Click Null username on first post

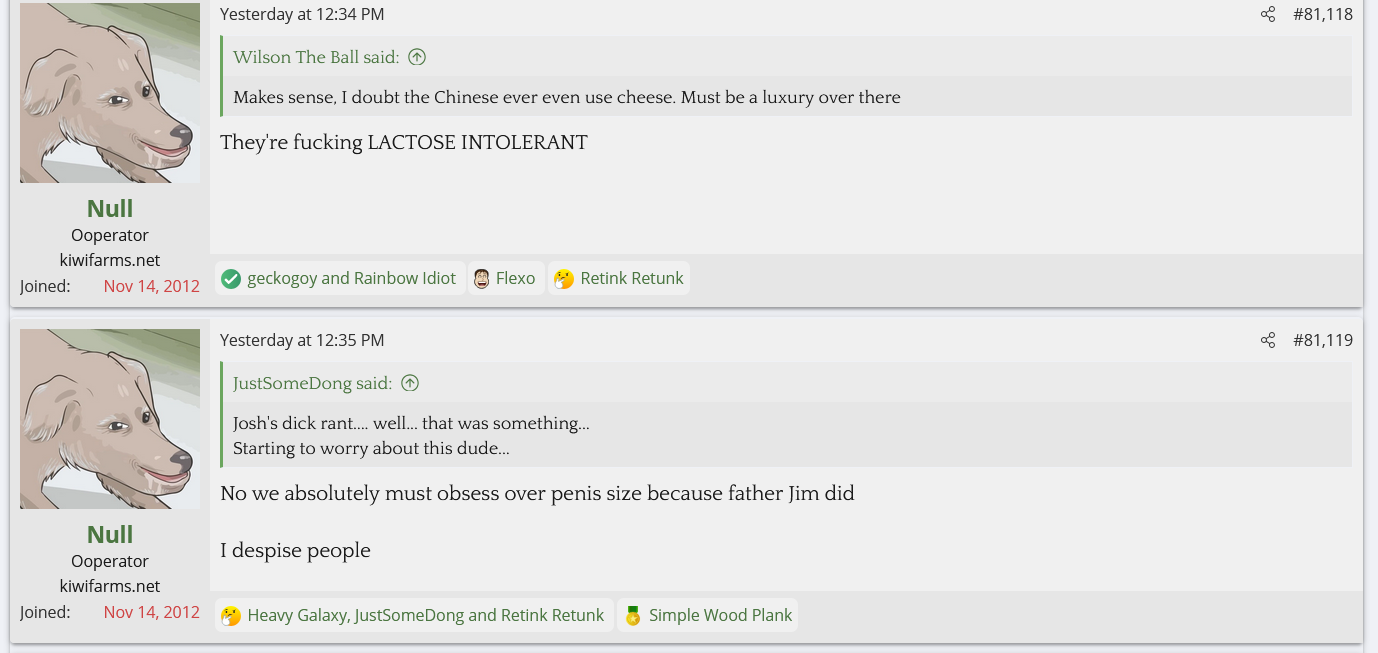point(110,208)
